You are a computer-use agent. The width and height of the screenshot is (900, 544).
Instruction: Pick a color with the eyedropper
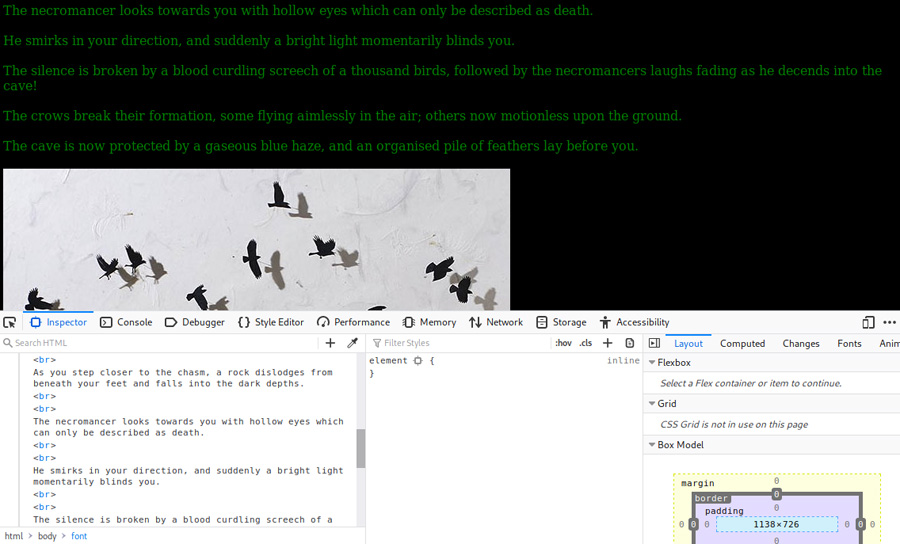coord(352,343)
